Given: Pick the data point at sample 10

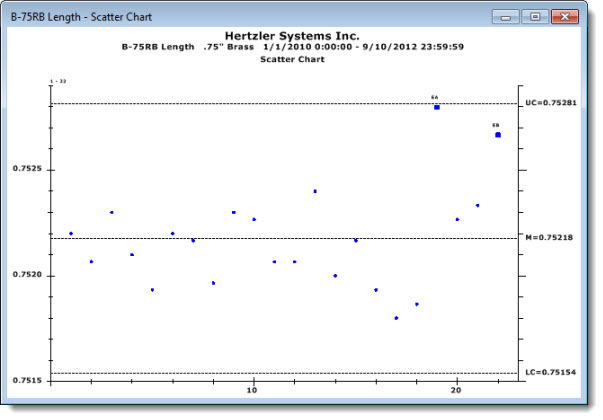Looking at the screenshot, I should tap(254, 219).
